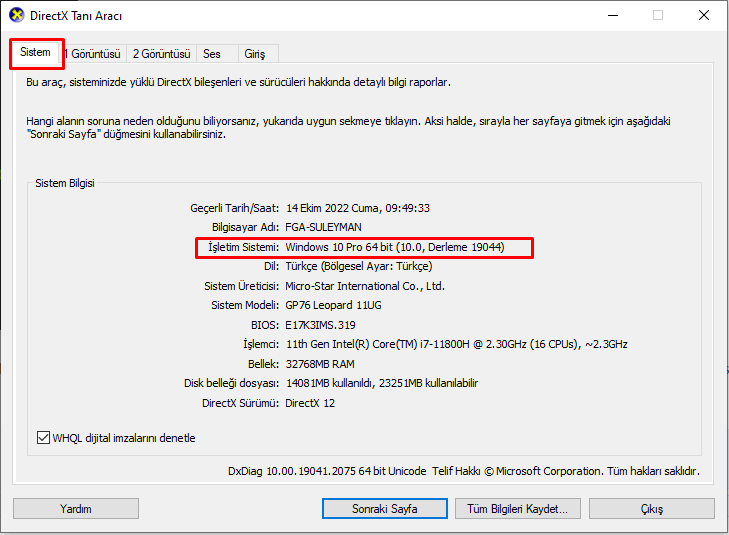Viewport: 729px width, 535px height.
Task: Click the DirectX Sürümü label
Action: [x=240, y=403]
